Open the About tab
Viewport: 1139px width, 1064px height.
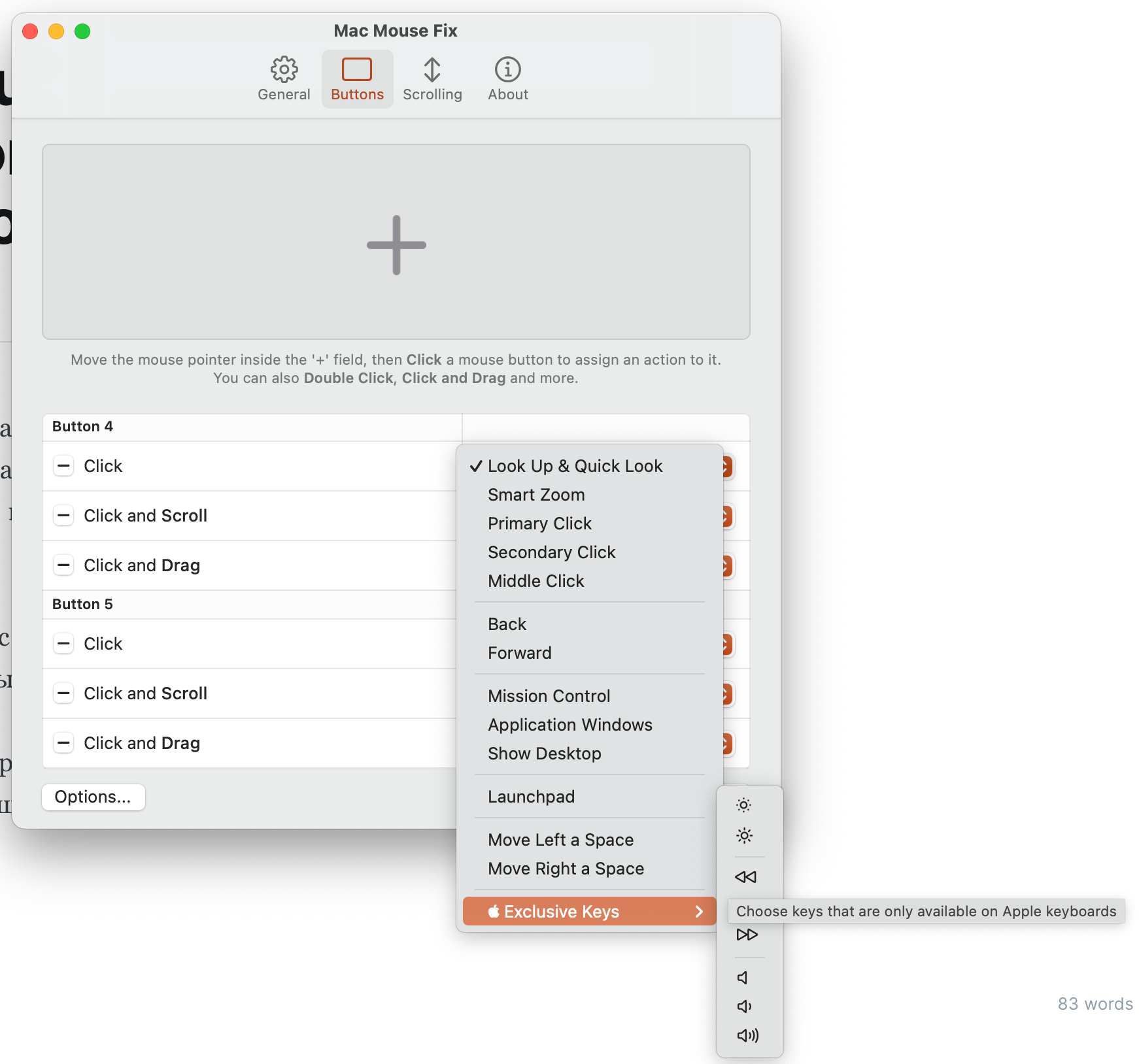click(508, 79)
